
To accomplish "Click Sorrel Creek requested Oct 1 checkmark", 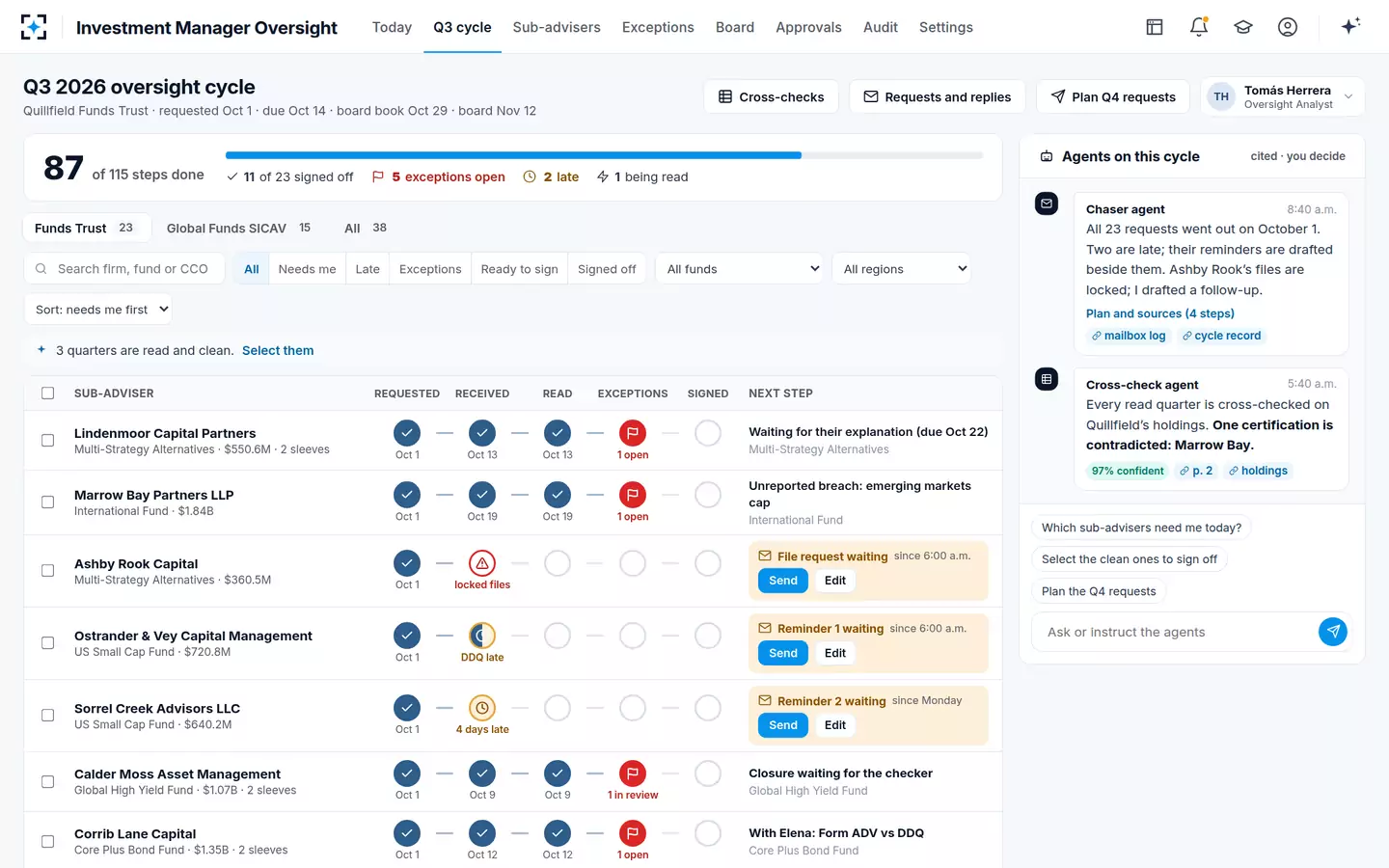I will click(407, 708).
